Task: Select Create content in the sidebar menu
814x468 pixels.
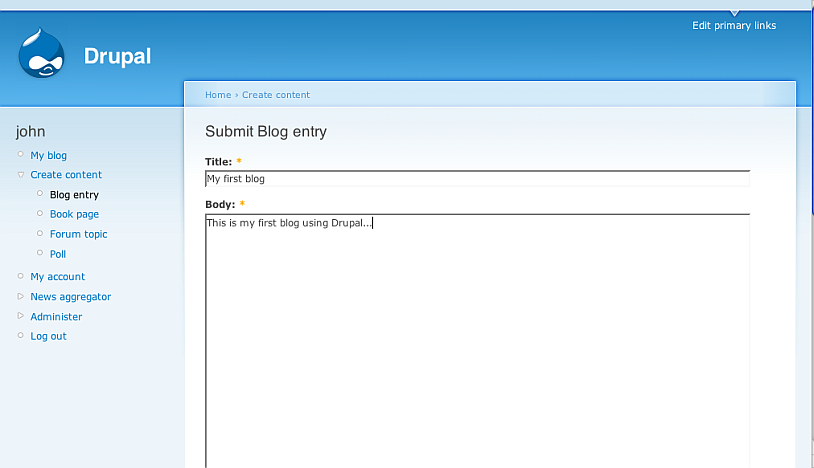Action: (x=66, y=175)
